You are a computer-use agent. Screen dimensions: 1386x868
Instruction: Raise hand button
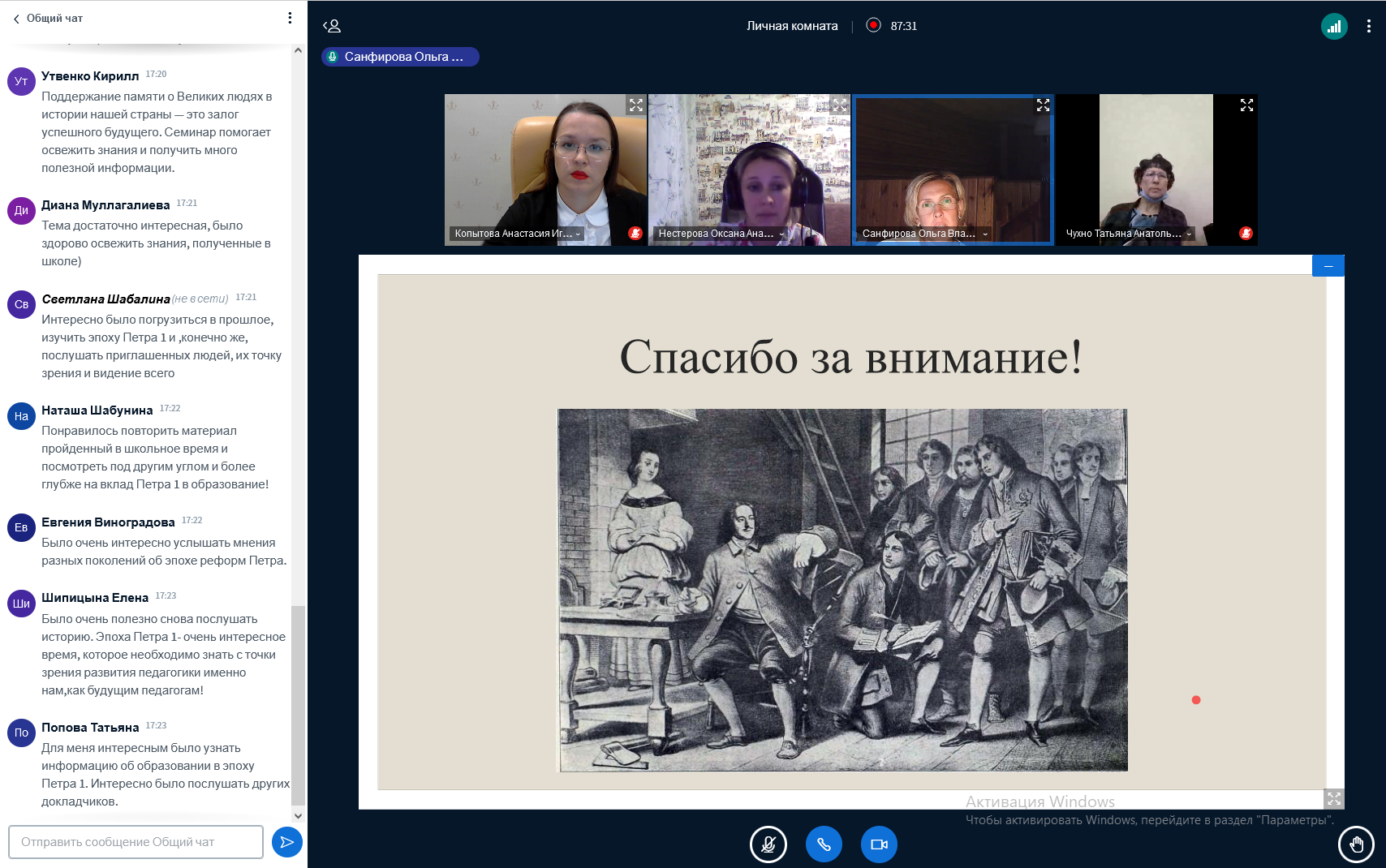(x=1356, y=844)
